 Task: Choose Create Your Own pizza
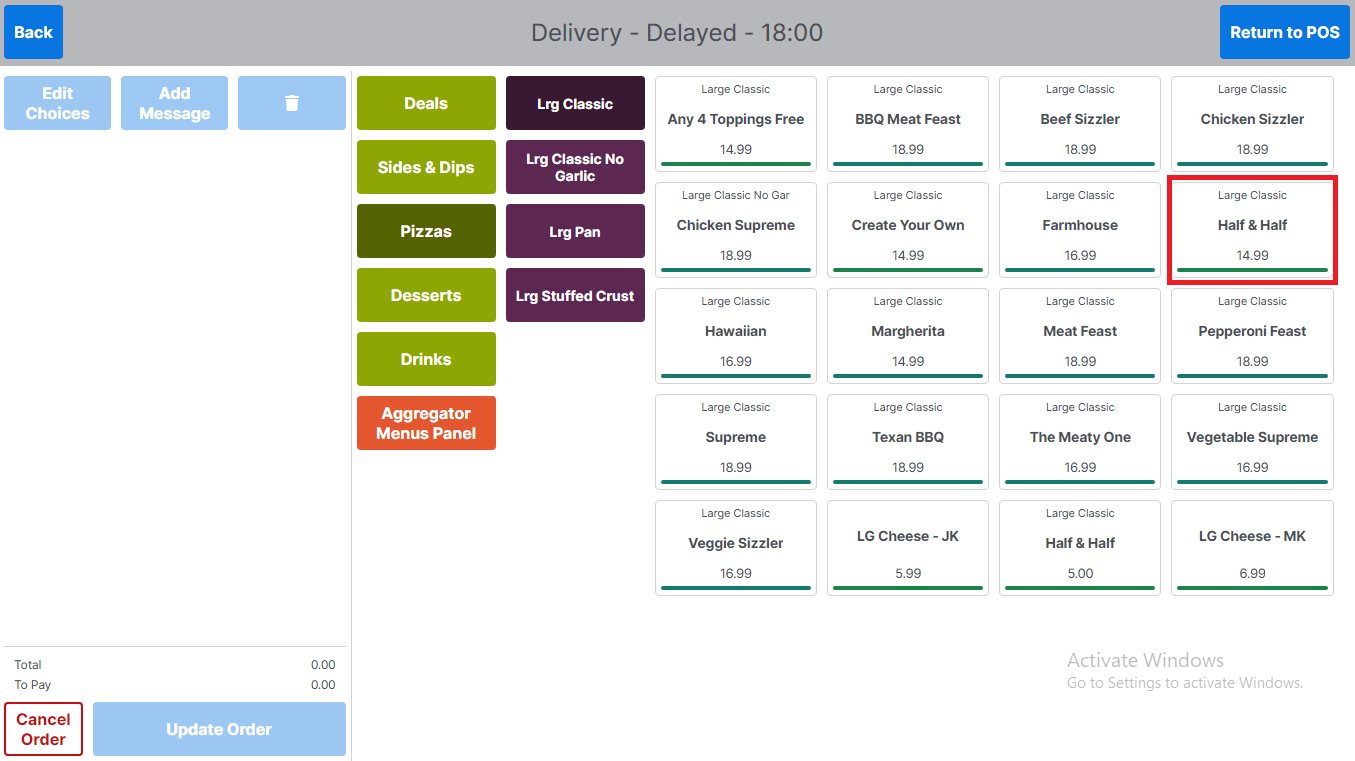[908, 230]
